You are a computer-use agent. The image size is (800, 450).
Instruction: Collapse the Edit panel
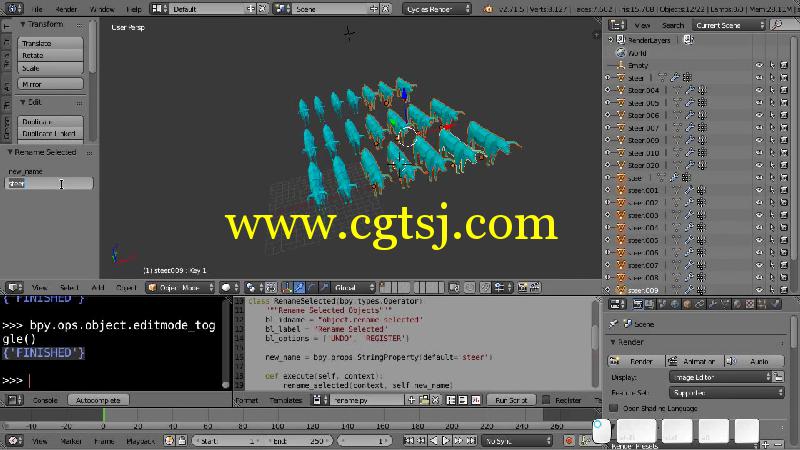23,103
